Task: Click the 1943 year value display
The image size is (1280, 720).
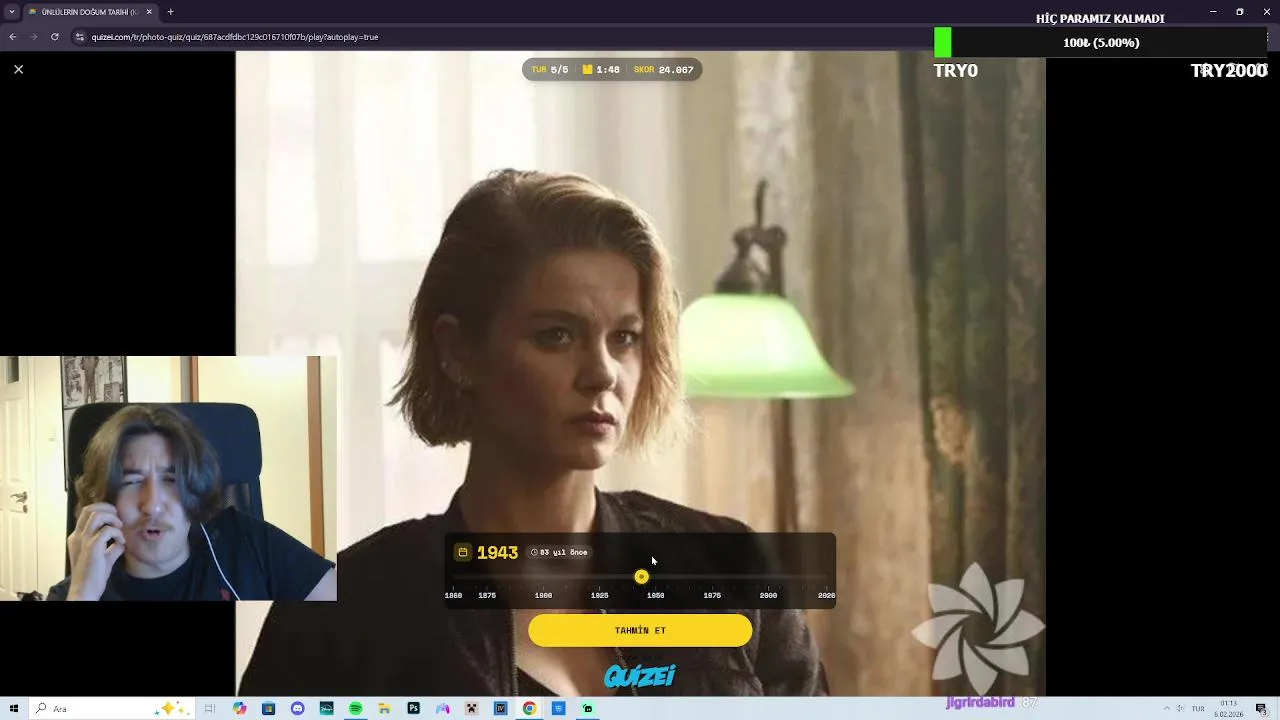Action: click(x=497, y=552)
